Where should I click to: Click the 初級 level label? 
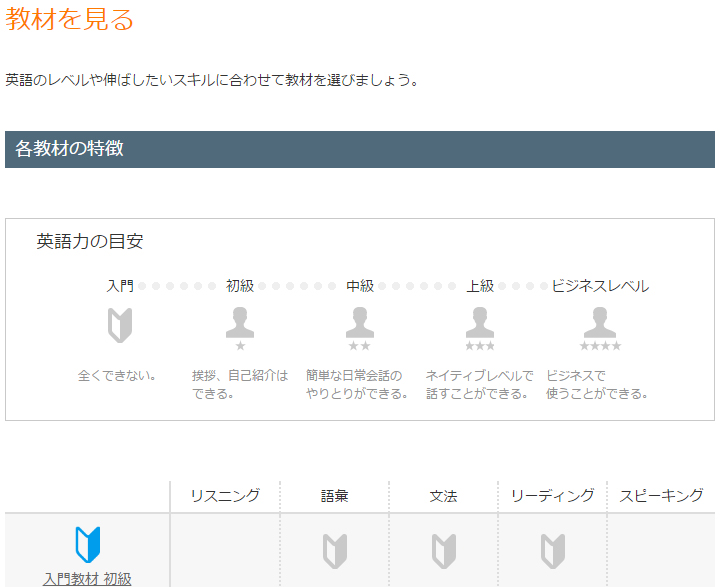pyautogui.click(x=240, y=286)
